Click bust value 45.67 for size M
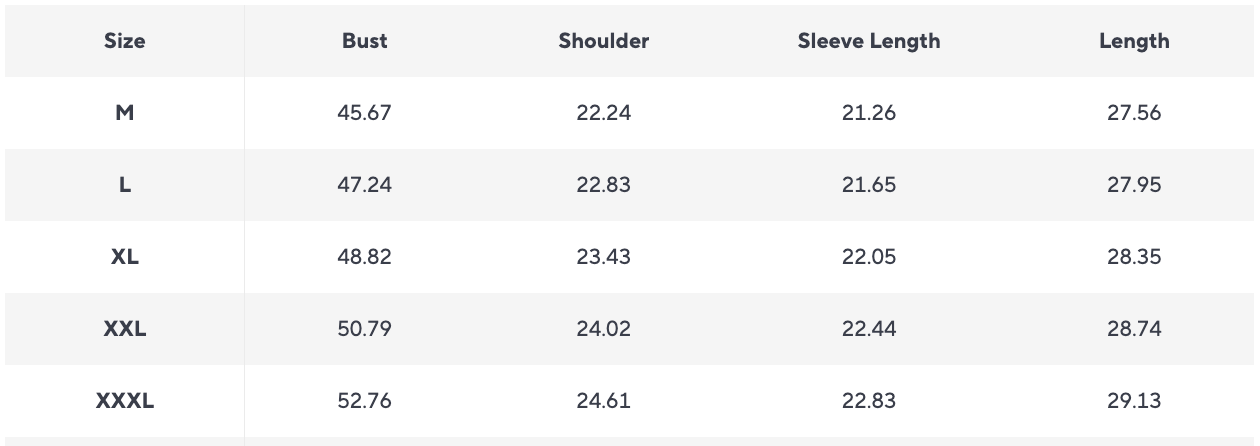This screenshot has height=446, width=1260. tap(365, 113)
